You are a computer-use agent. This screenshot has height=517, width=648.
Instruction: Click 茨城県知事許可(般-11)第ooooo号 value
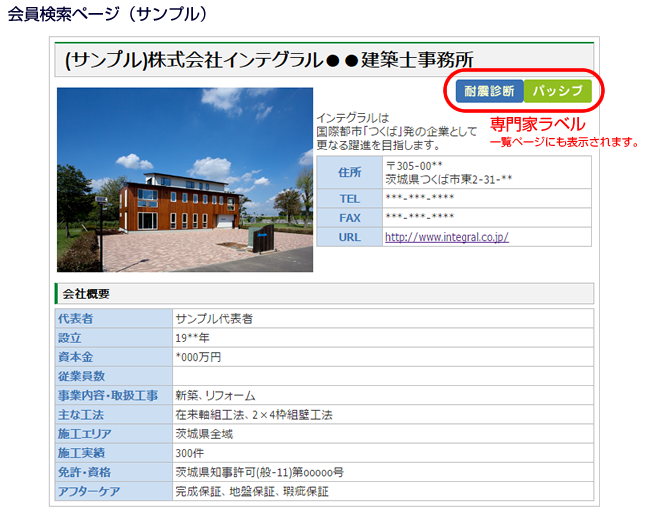[x=260, y=472]
